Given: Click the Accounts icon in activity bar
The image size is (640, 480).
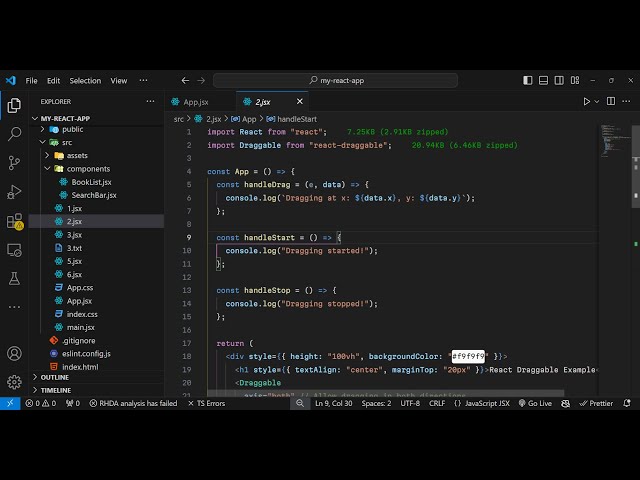Looking at the screenshot, I should (x=14, y=353).
